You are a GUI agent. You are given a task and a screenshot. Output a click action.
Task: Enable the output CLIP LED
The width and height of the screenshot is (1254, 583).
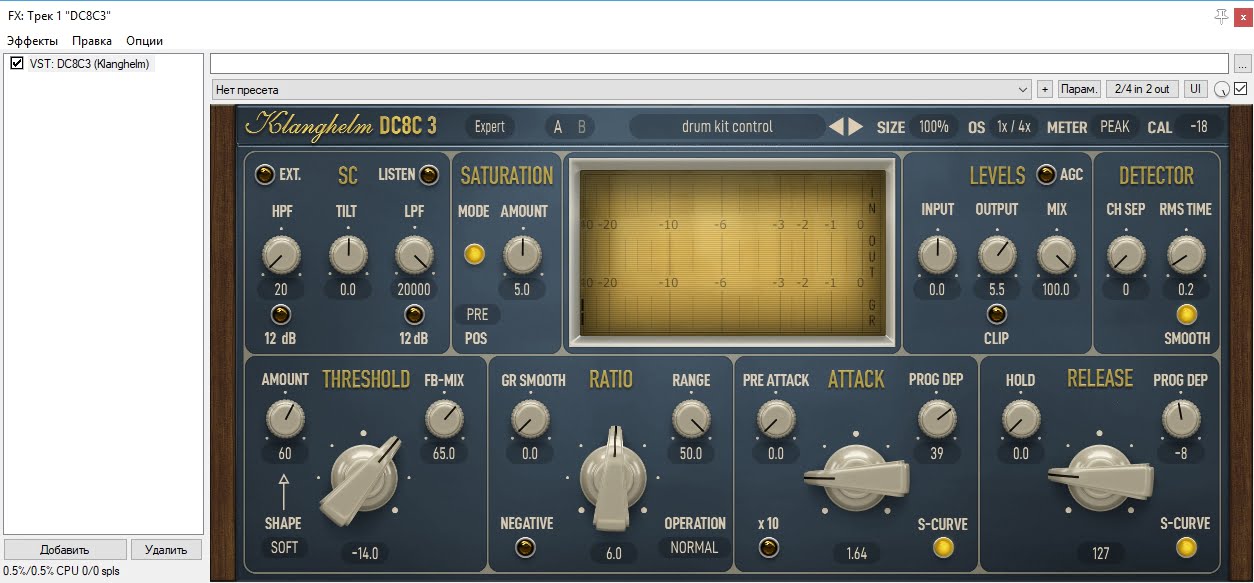click(996, 314)
